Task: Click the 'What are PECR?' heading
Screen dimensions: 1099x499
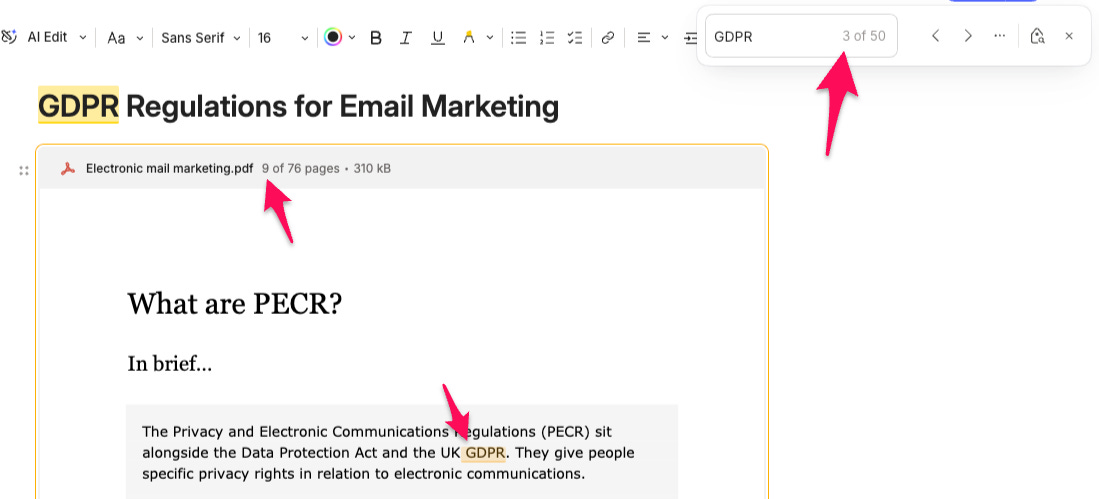Action: tap(234, 303)
